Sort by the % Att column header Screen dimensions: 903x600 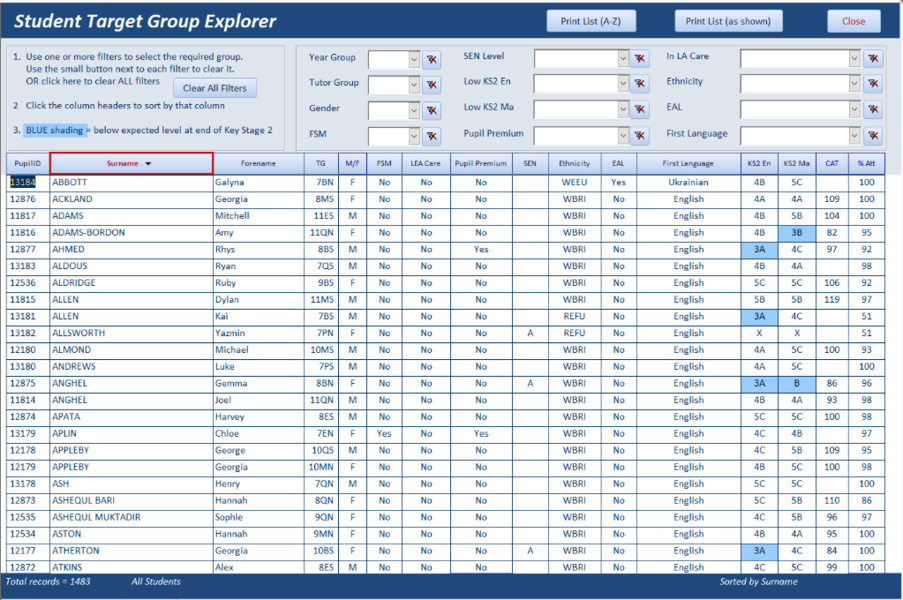[866, 163]
